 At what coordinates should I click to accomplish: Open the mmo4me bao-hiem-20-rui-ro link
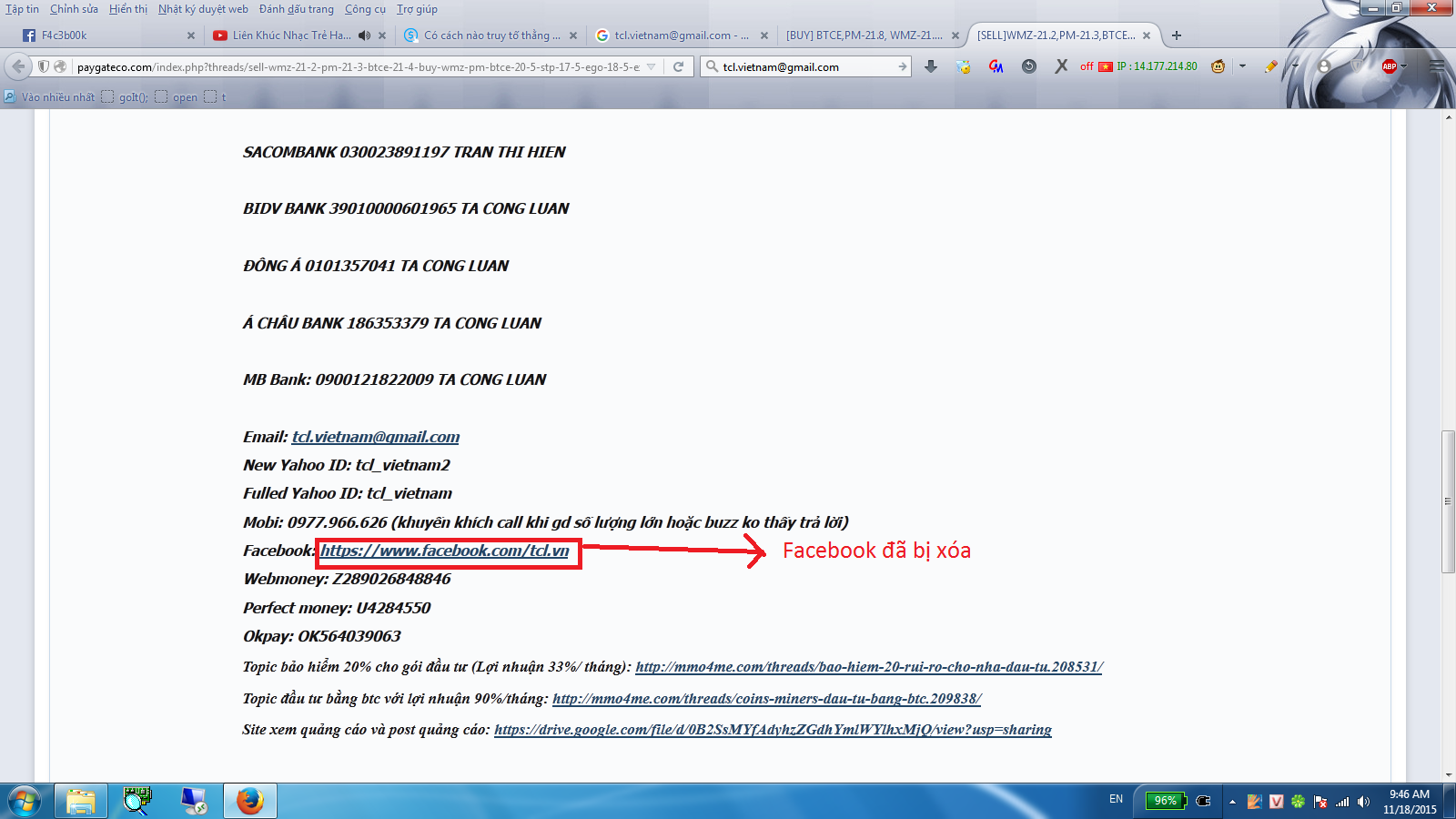(x=869, y=667)
